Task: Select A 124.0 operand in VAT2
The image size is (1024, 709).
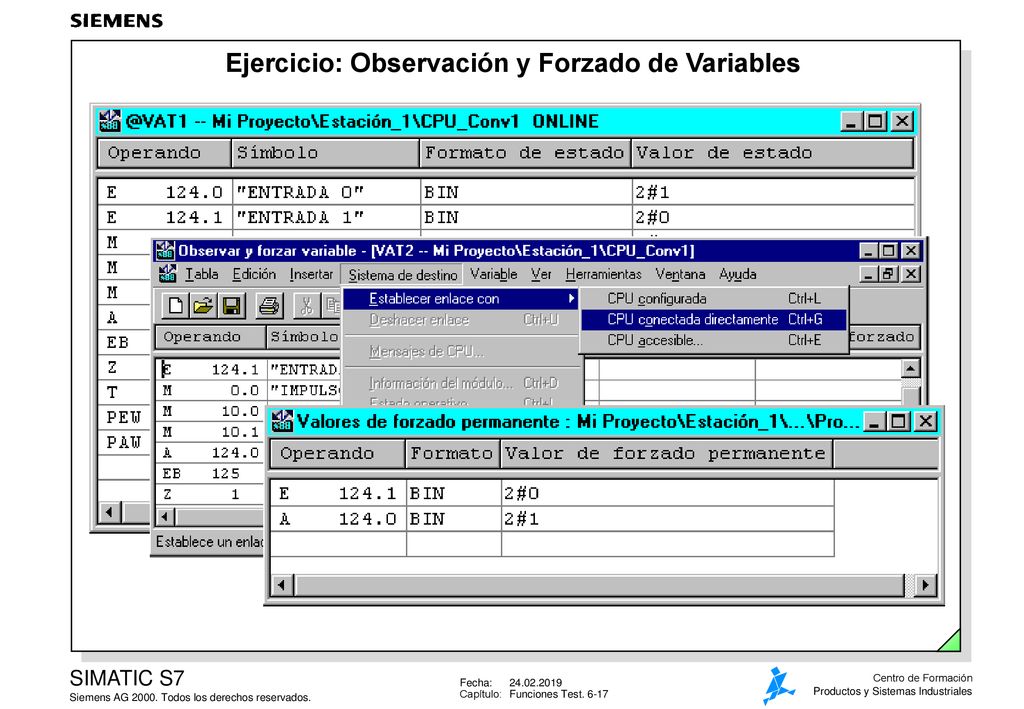Action: pos(211,452)
